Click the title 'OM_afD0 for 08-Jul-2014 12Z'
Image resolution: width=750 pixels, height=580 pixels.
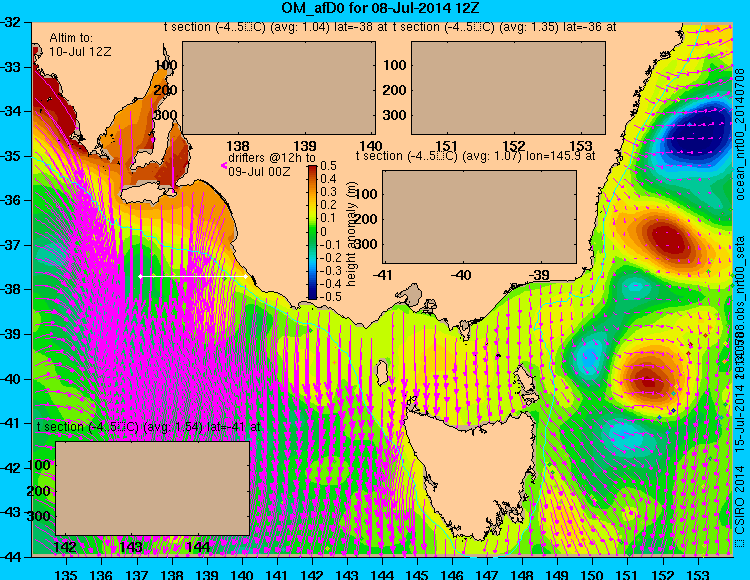click(380, 8)
